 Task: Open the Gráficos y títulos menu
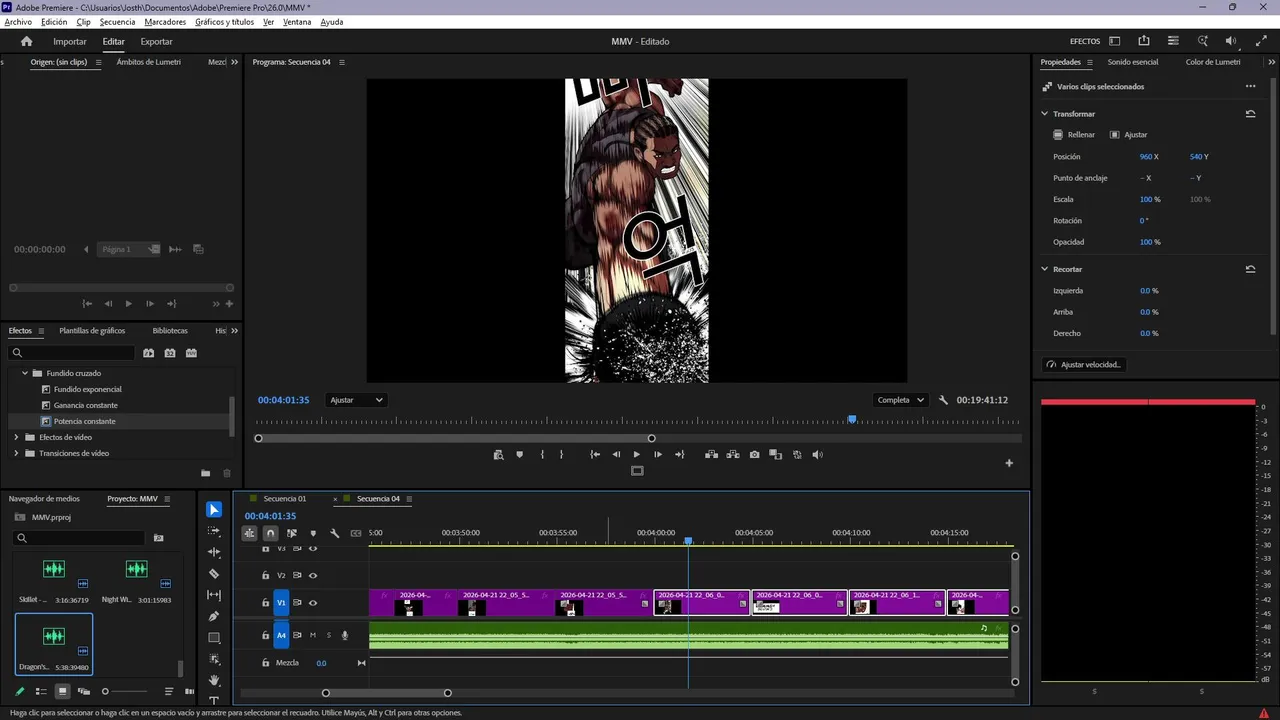click(224, 22)
